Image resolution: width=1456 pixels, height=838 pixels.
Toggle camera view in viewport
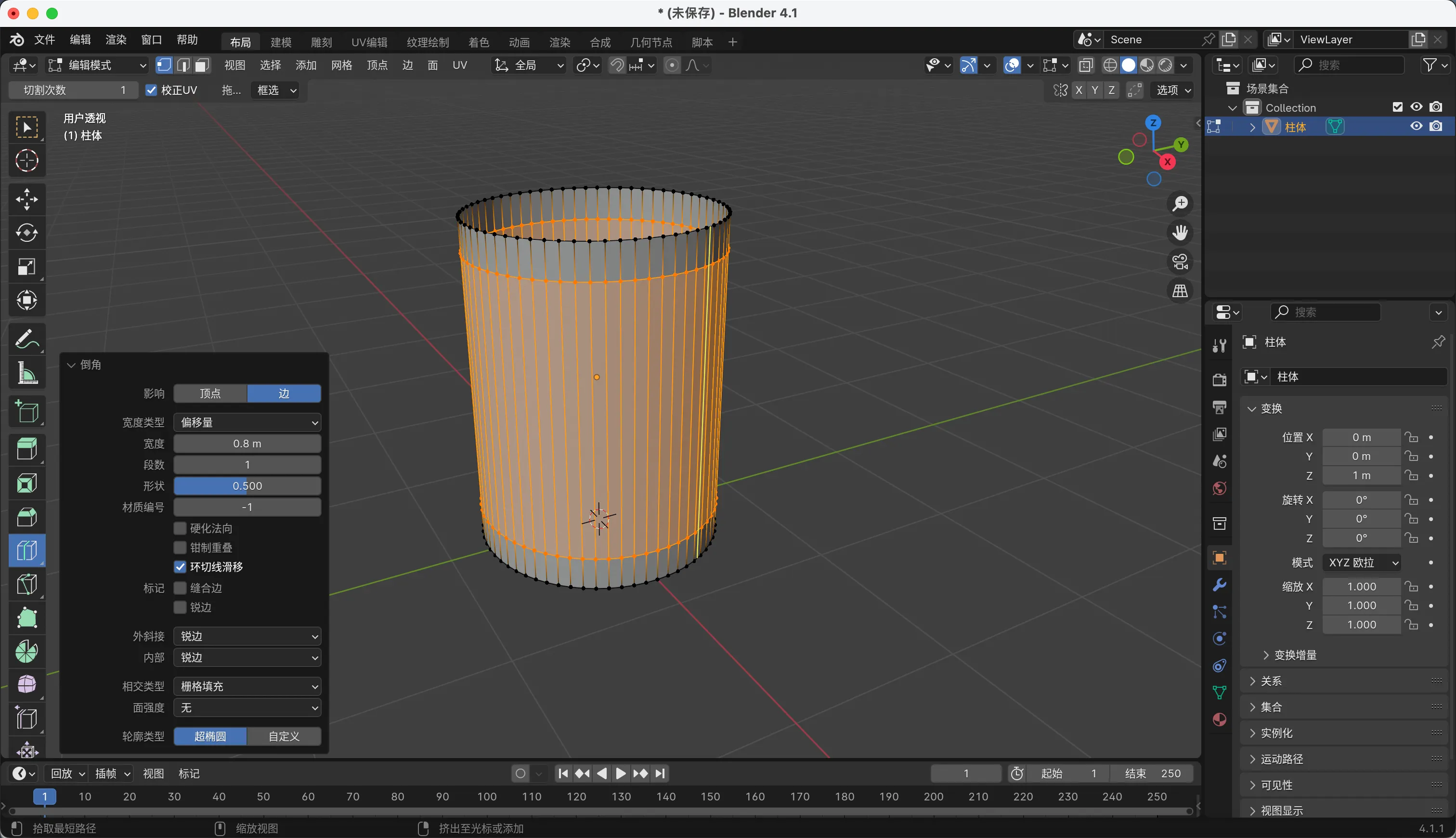pyautogui.click(x=1180, y=262)
